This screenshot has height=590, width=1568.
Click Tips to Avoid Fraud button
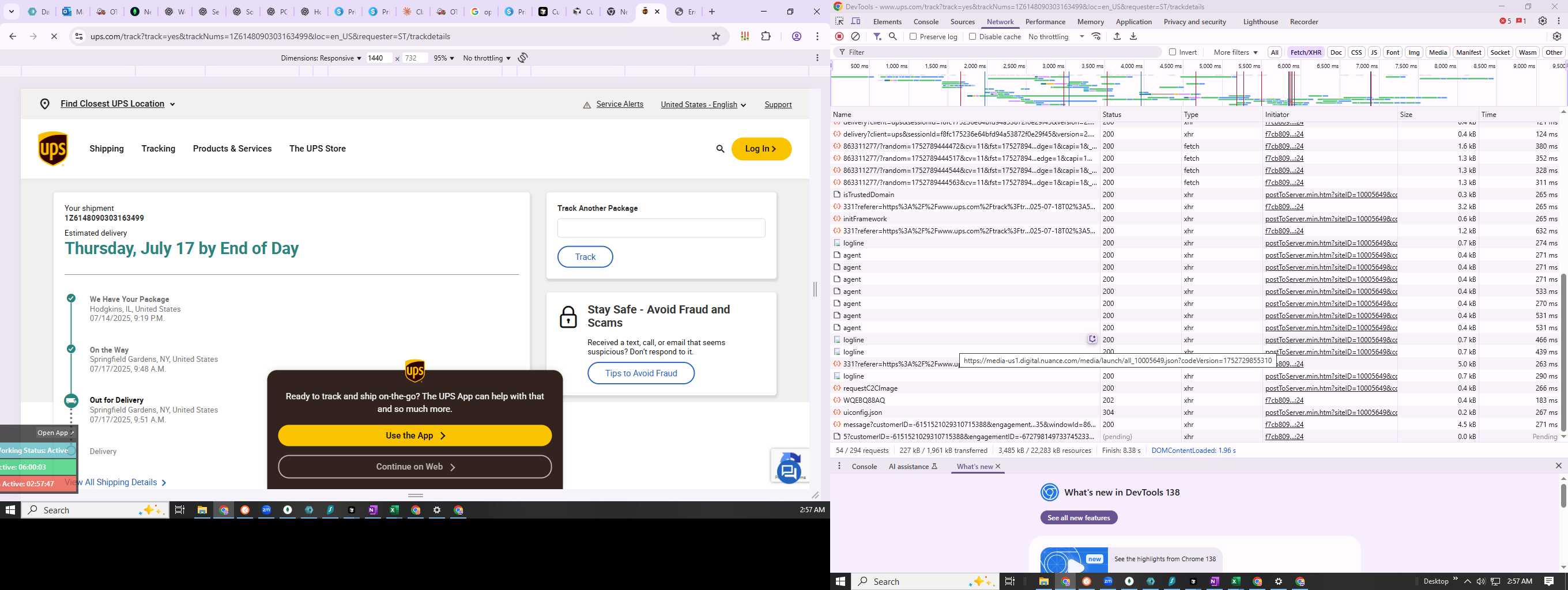[x=641, y=373]
